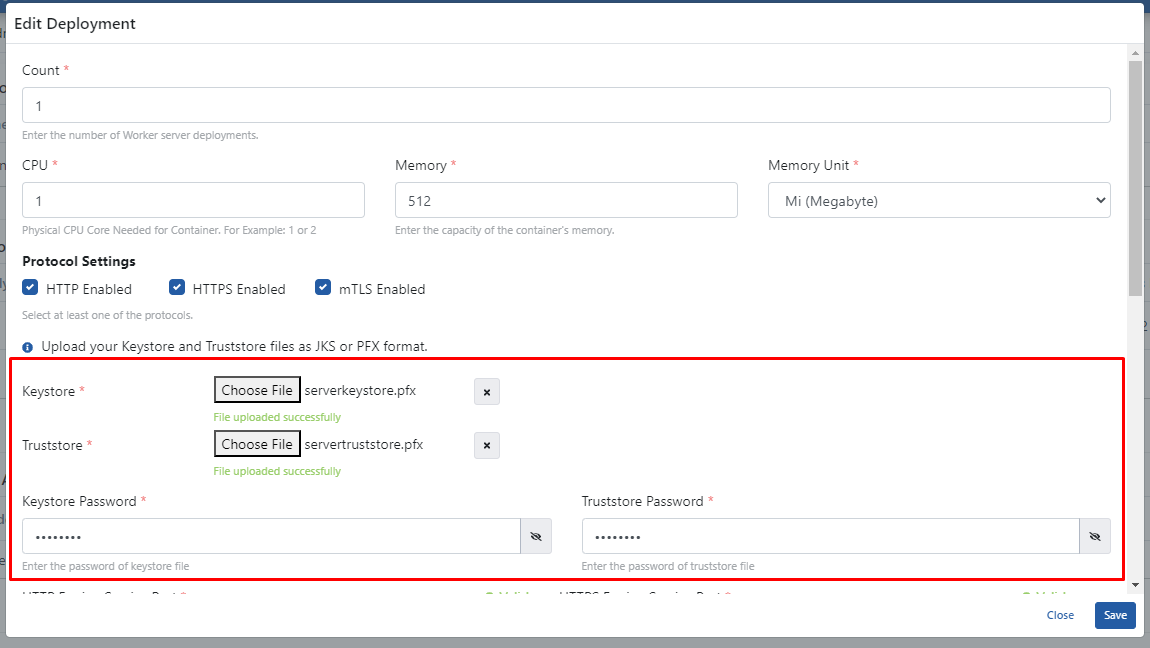Remove the servertruststore.pfx uploaded file
Image resolution: width=1150 pixels, height=648 pixels.
coord(486,446)
